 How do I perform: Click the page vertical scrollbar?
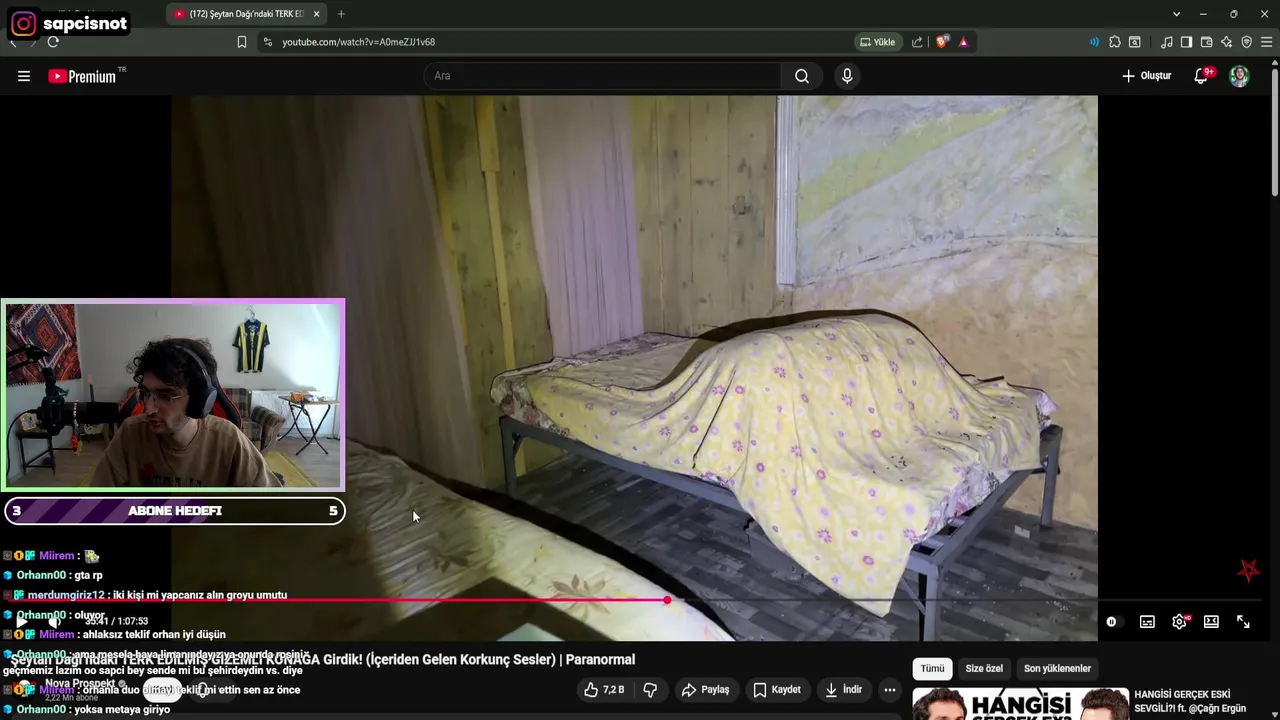click(x=1274, y=130)
